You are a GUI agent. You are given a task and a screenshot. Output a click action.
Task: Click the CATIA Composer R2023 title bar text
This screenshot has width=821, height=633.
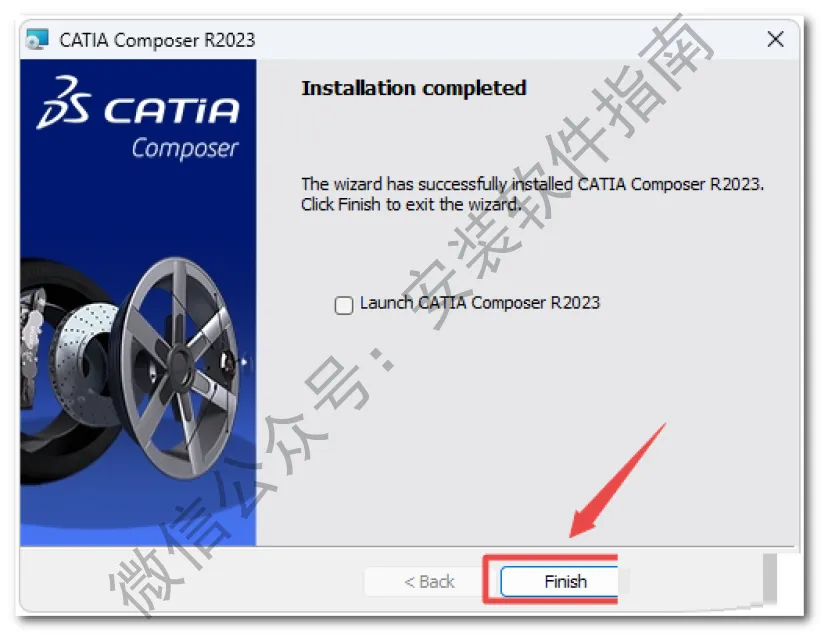[157, 40]
